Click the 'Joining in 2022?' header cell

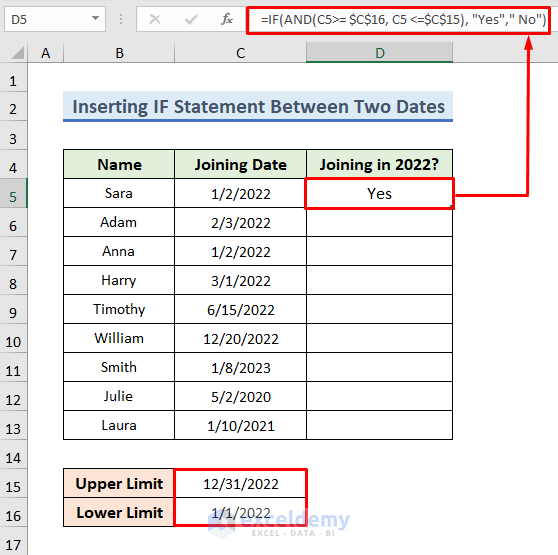pos(380,164)
